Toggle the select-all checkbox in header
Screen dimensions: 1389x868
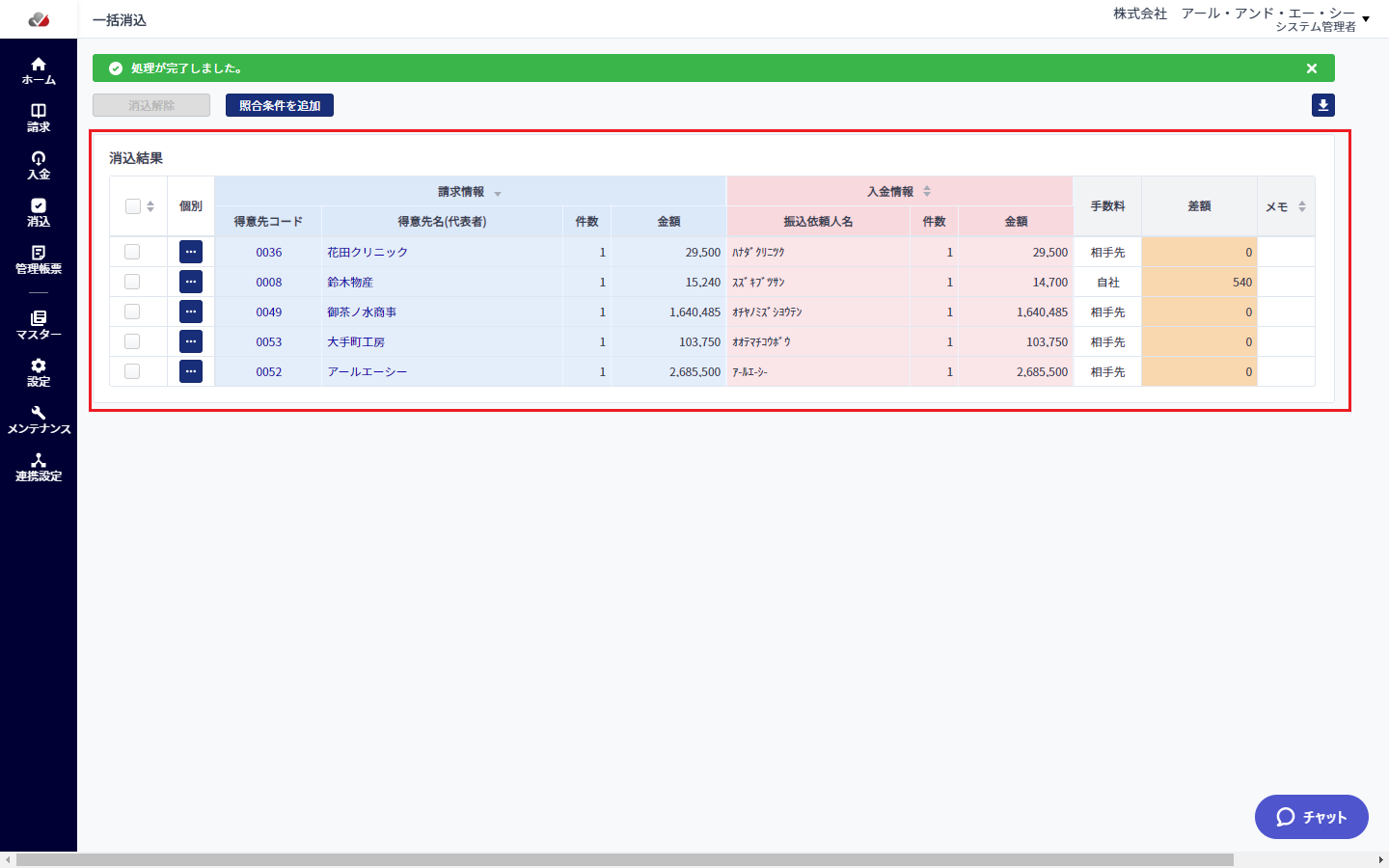click(133, 206)
